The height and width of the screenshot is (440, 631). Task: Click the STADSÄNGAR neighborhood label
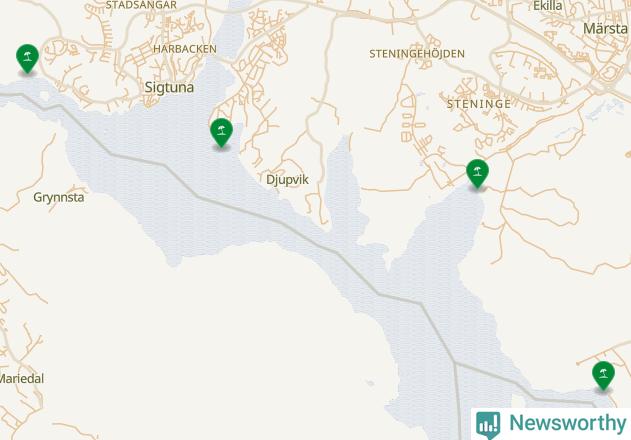tap(141, 5)
